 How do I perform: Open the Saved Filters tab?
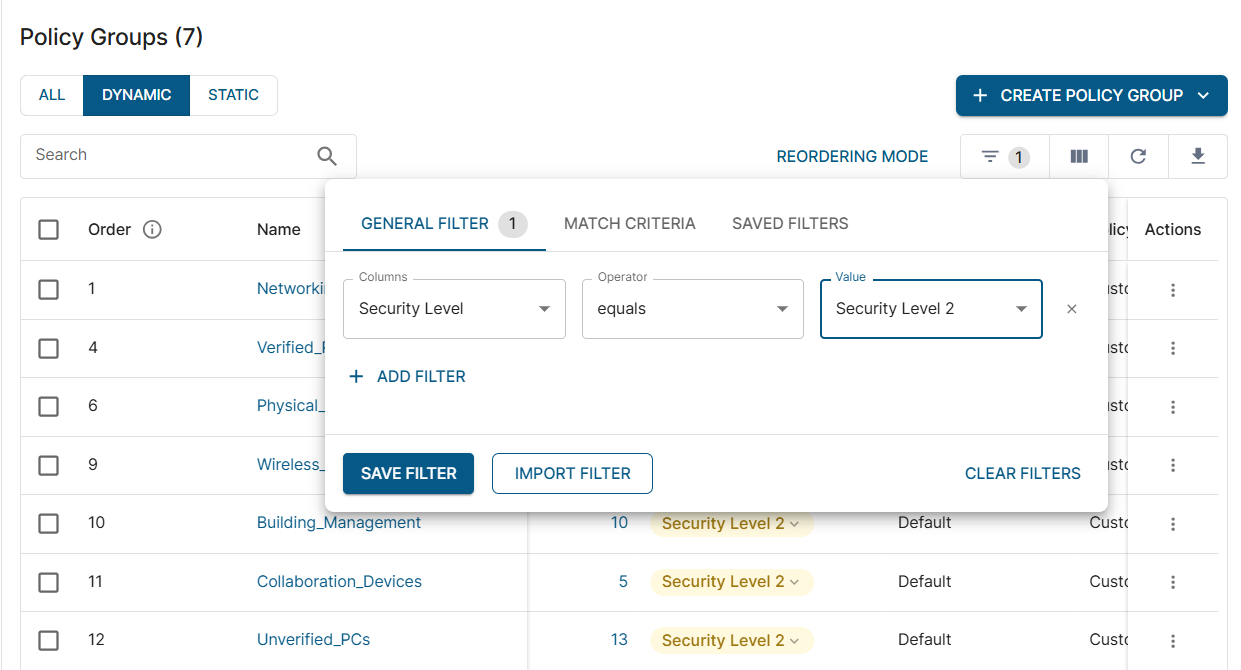pyautogui.click(x=790, y=224)
